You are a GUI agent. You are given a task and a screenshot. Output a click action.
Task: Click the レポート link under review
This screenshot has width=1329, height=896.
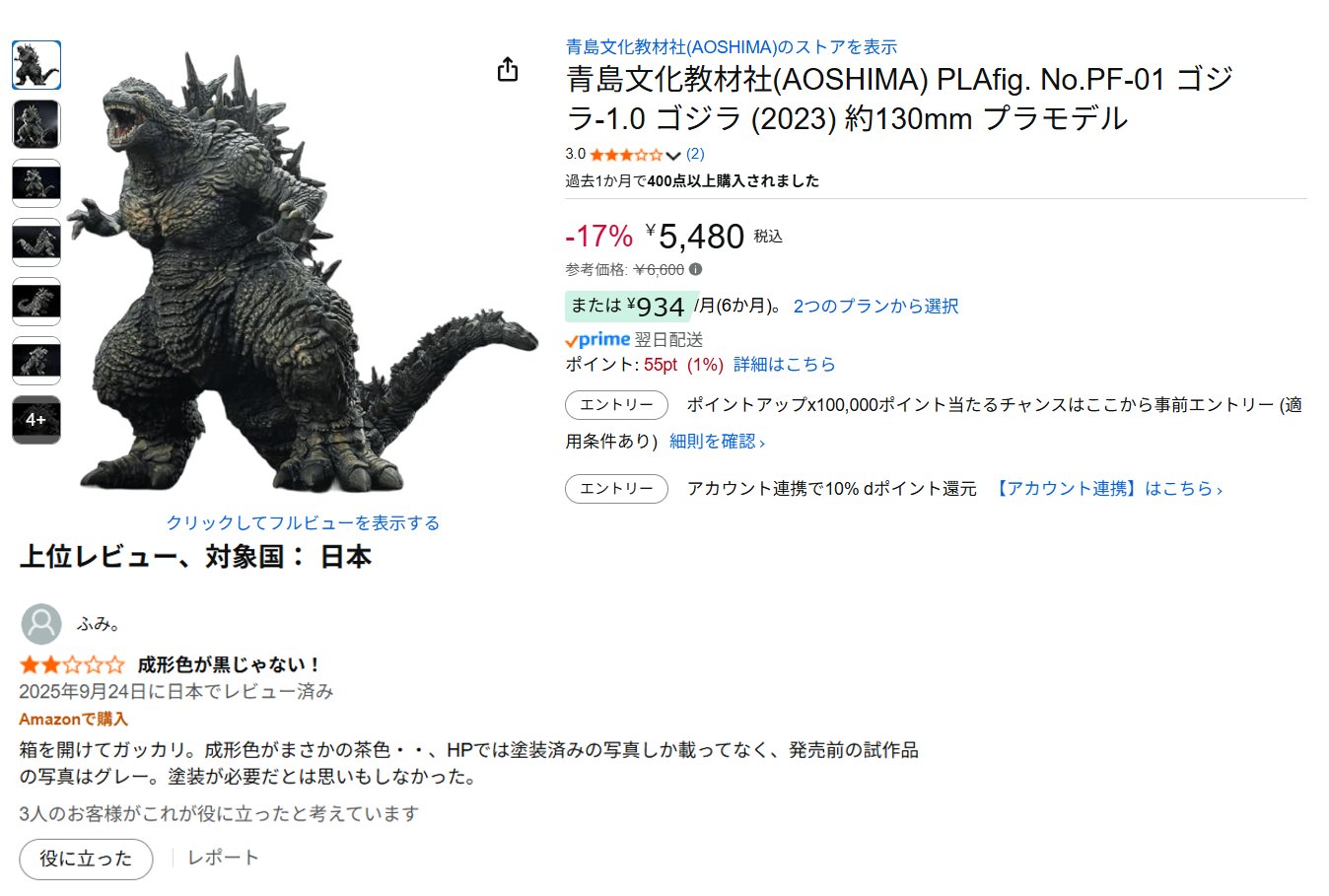click(223, 858)
